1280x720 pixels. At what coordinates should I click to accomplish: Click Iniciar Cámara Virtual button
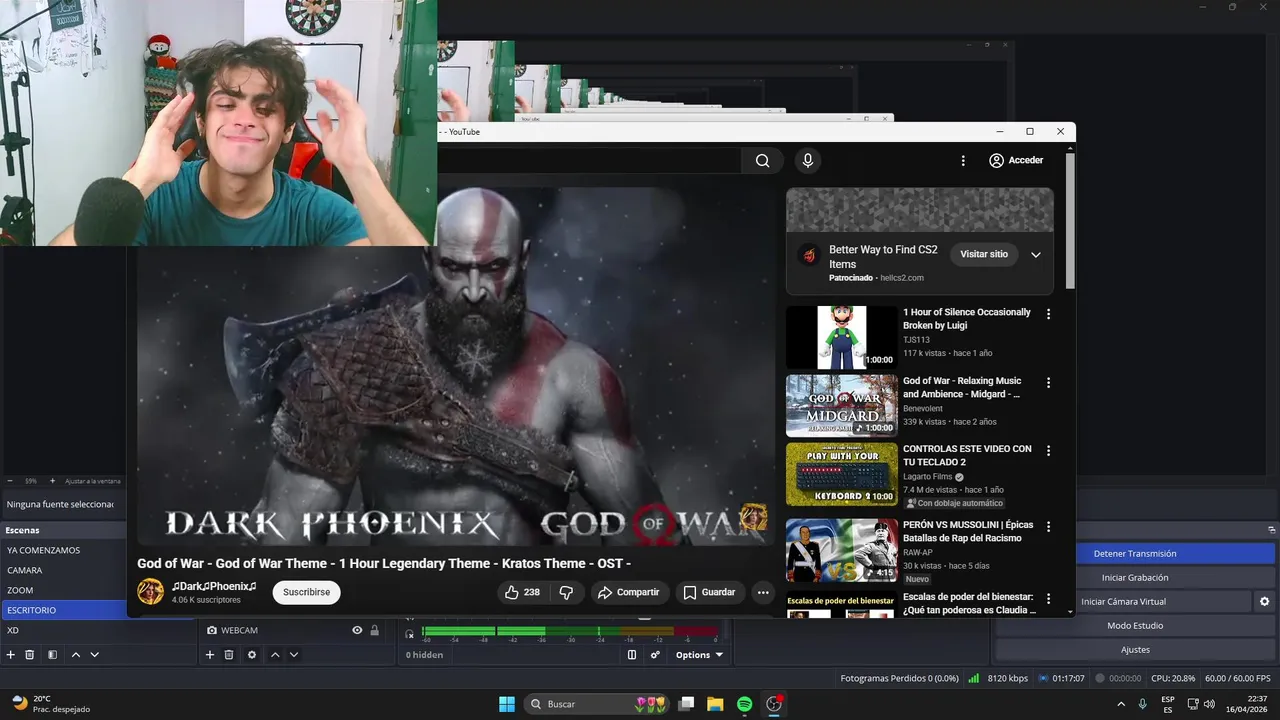[x=1123, y=602]
